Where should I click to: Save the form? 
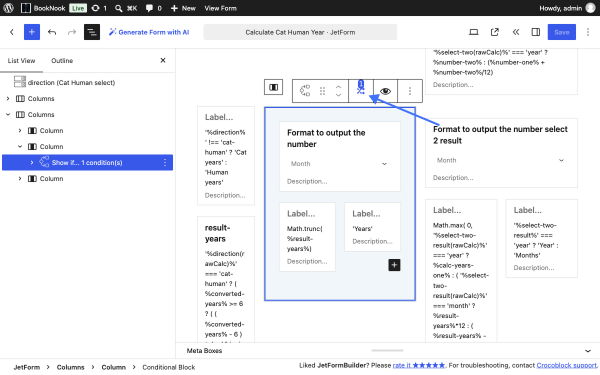pyautogui.click(x=561, y=32)
